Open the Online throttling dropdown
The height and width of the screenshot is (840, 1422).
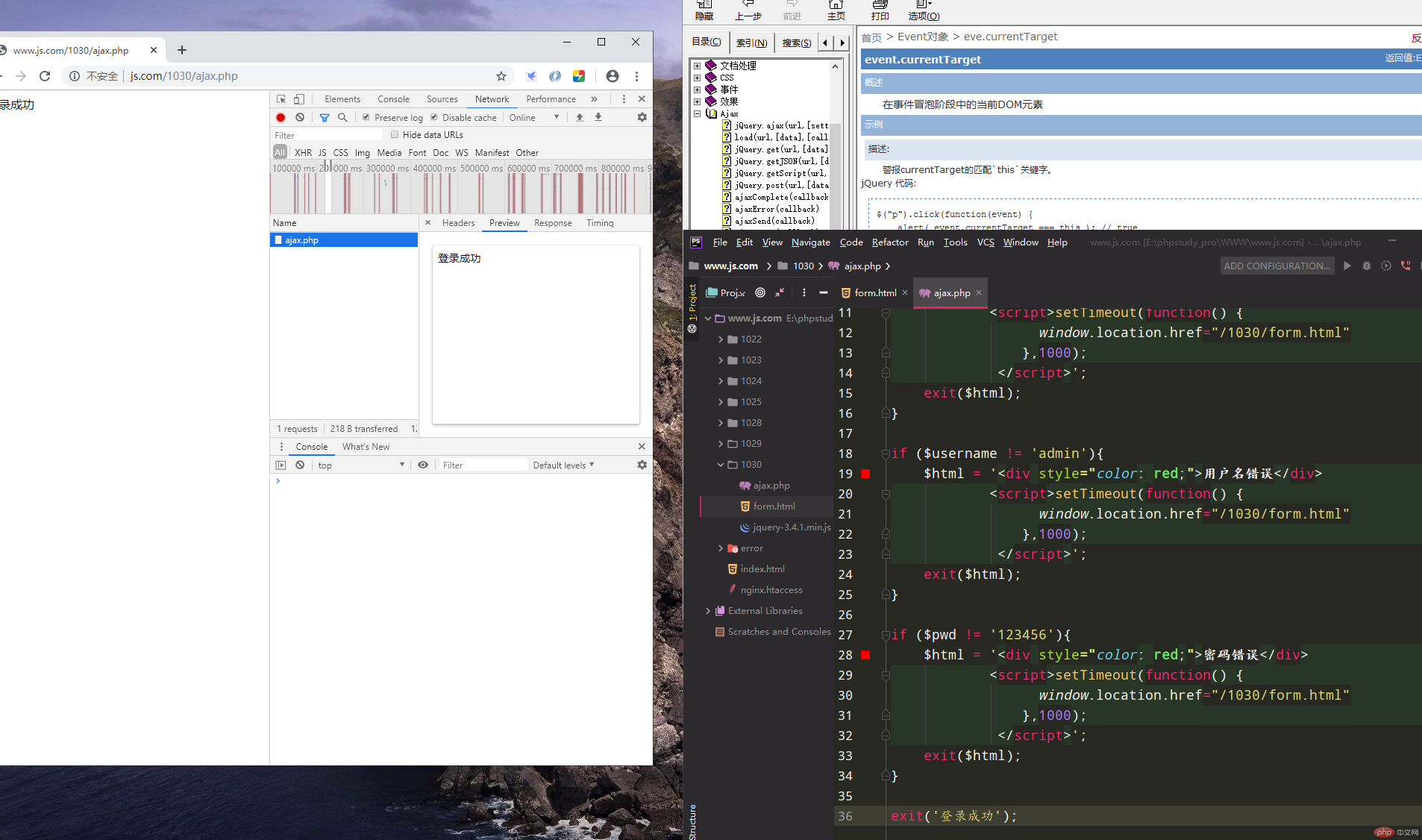(533, 118)
